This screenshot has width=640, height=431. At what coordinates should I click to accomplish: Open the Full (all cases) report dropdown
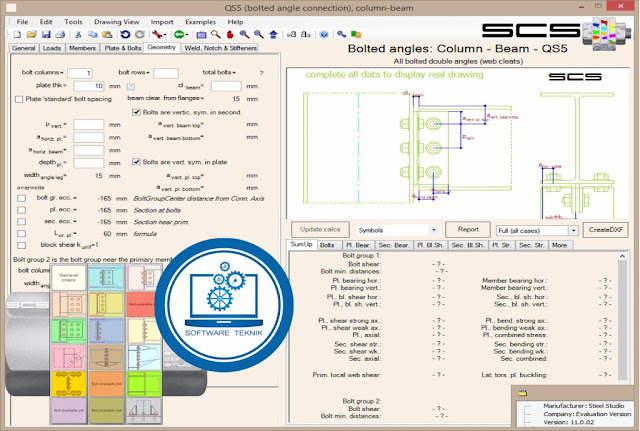(x=537, y=230)
